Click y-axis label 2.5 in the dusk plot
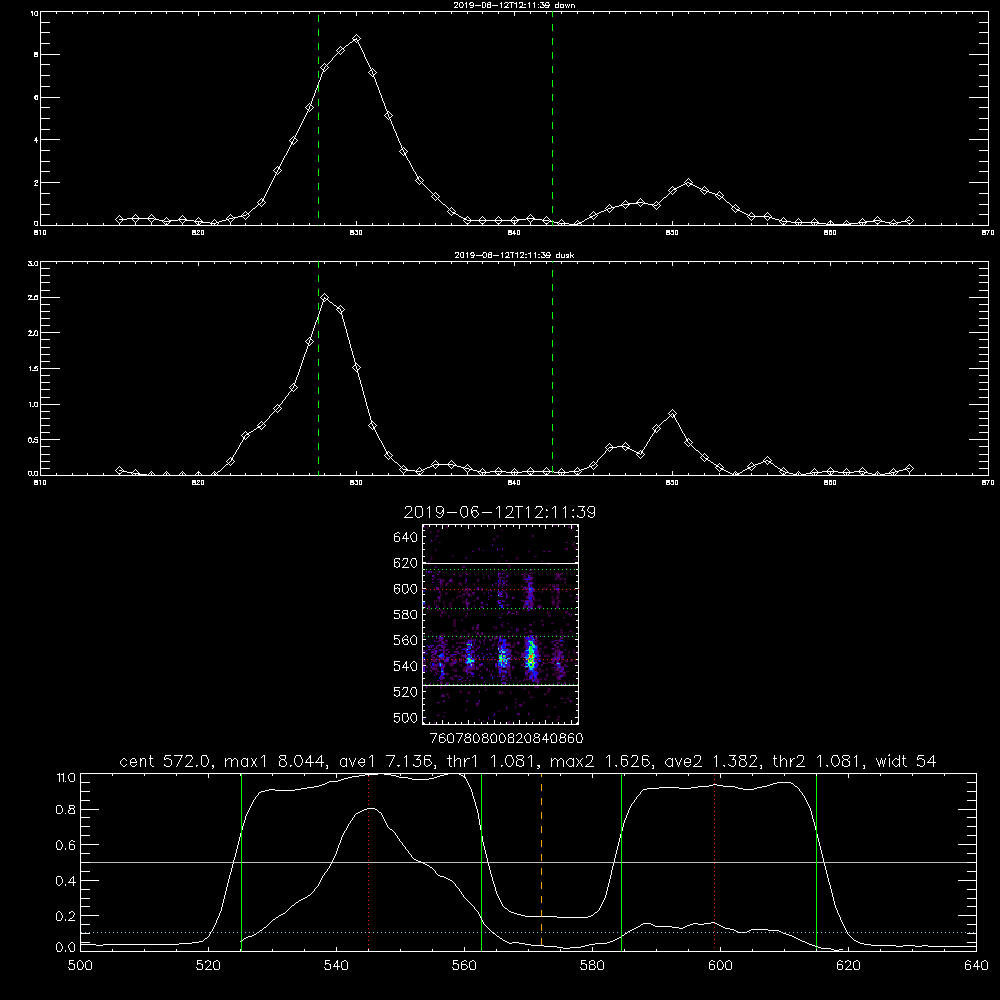Viewport: 1000px width, 1000px height. coord(33,298)
